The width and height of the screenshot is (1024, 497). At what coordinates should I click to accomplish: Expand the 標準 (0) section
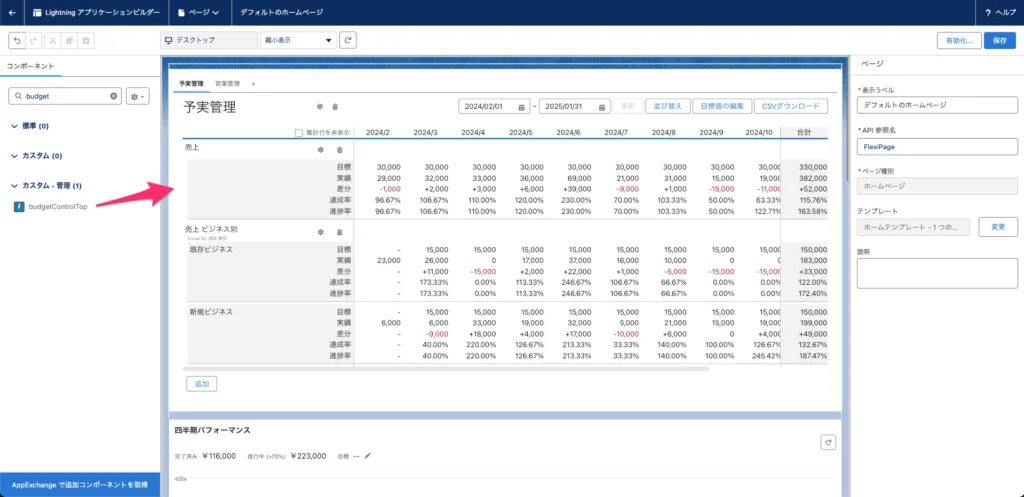point(13,126)
